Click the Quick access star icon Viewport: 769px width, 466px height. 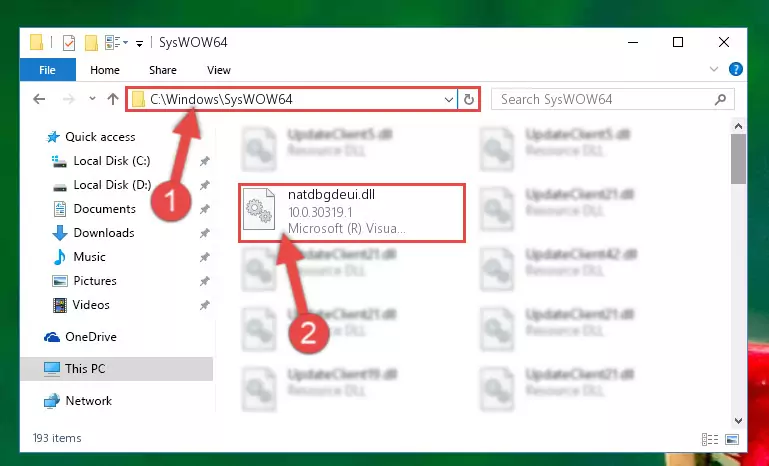(x=53, y=137)
